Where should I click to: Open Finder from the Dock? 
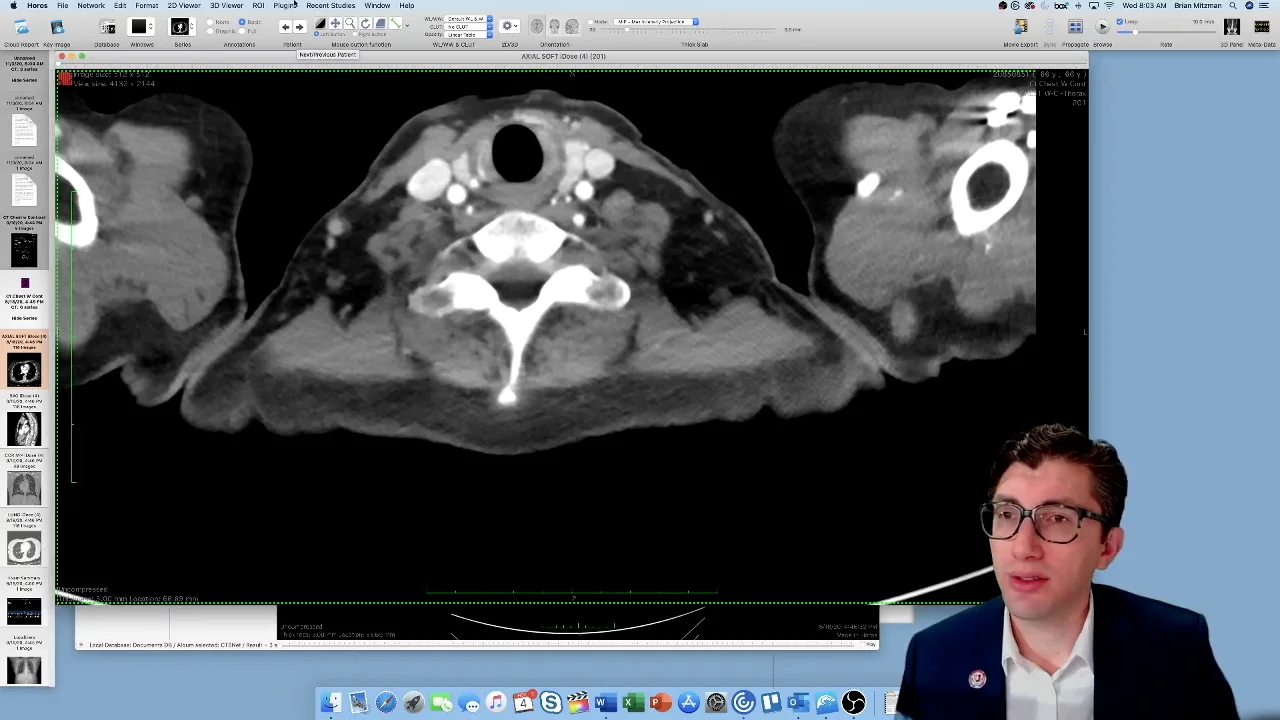331,703
